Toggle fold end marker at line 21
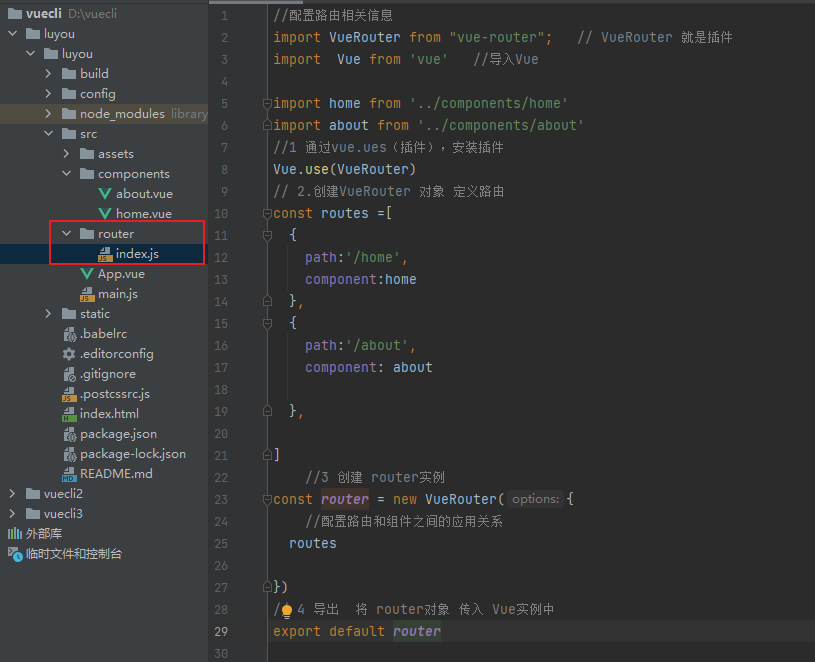 [x=267, y=455]
